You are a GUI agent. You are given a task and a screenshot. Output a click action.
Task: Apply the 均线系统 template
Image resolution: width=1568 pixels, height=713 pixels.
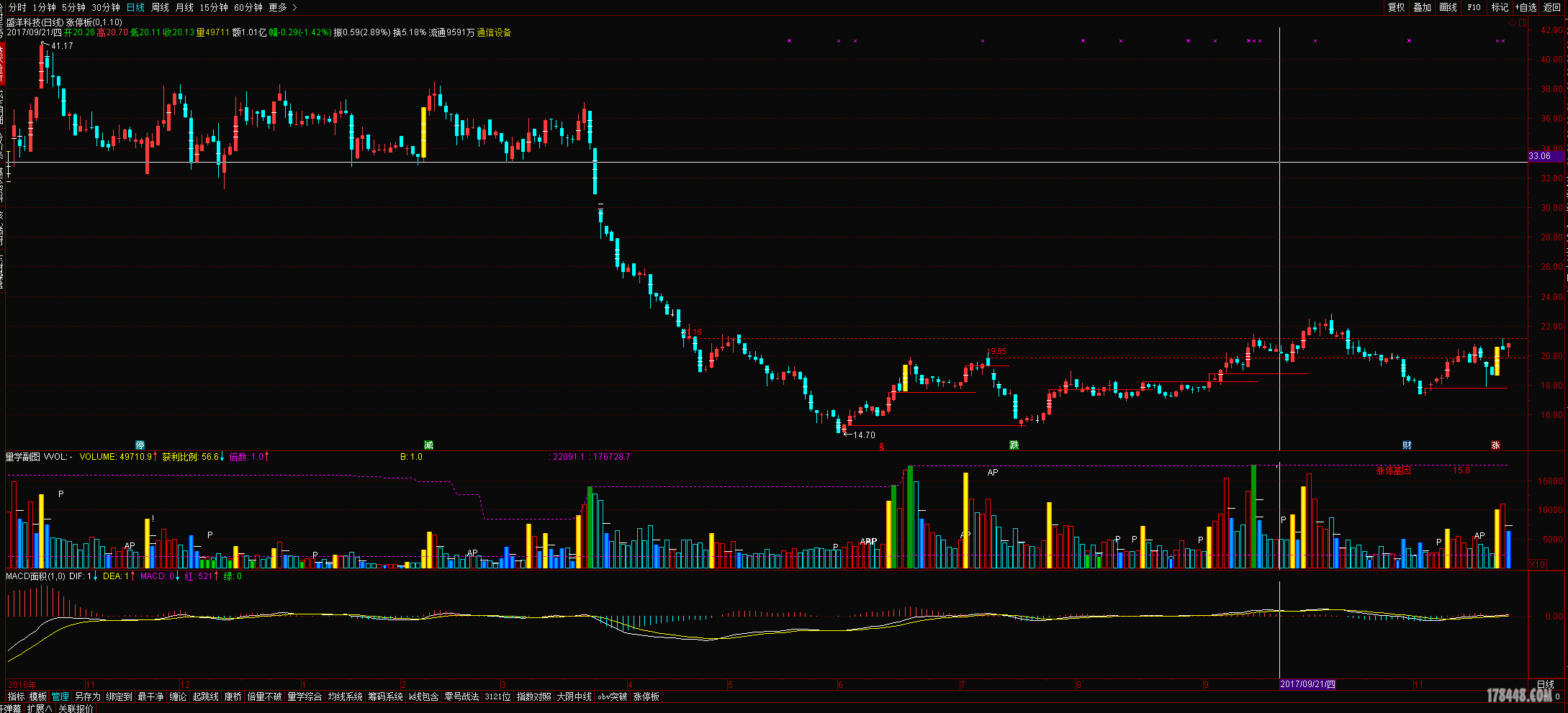pyautogui.click(x=345, y=696)
